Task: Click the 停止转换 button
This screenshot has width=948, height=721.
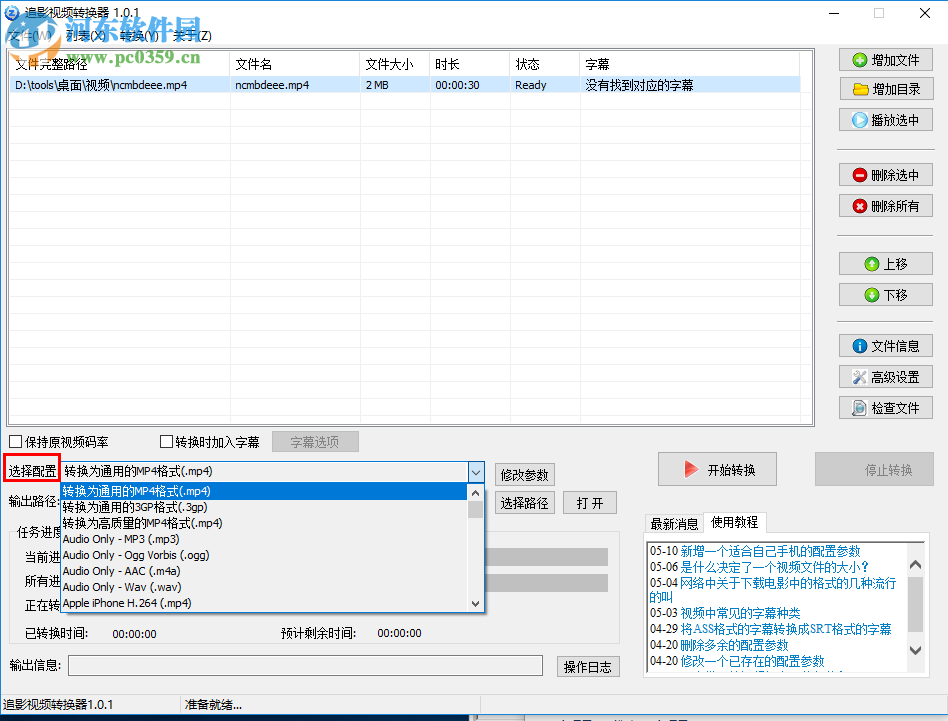Action: pyautogui.click(x=874, y=470)
